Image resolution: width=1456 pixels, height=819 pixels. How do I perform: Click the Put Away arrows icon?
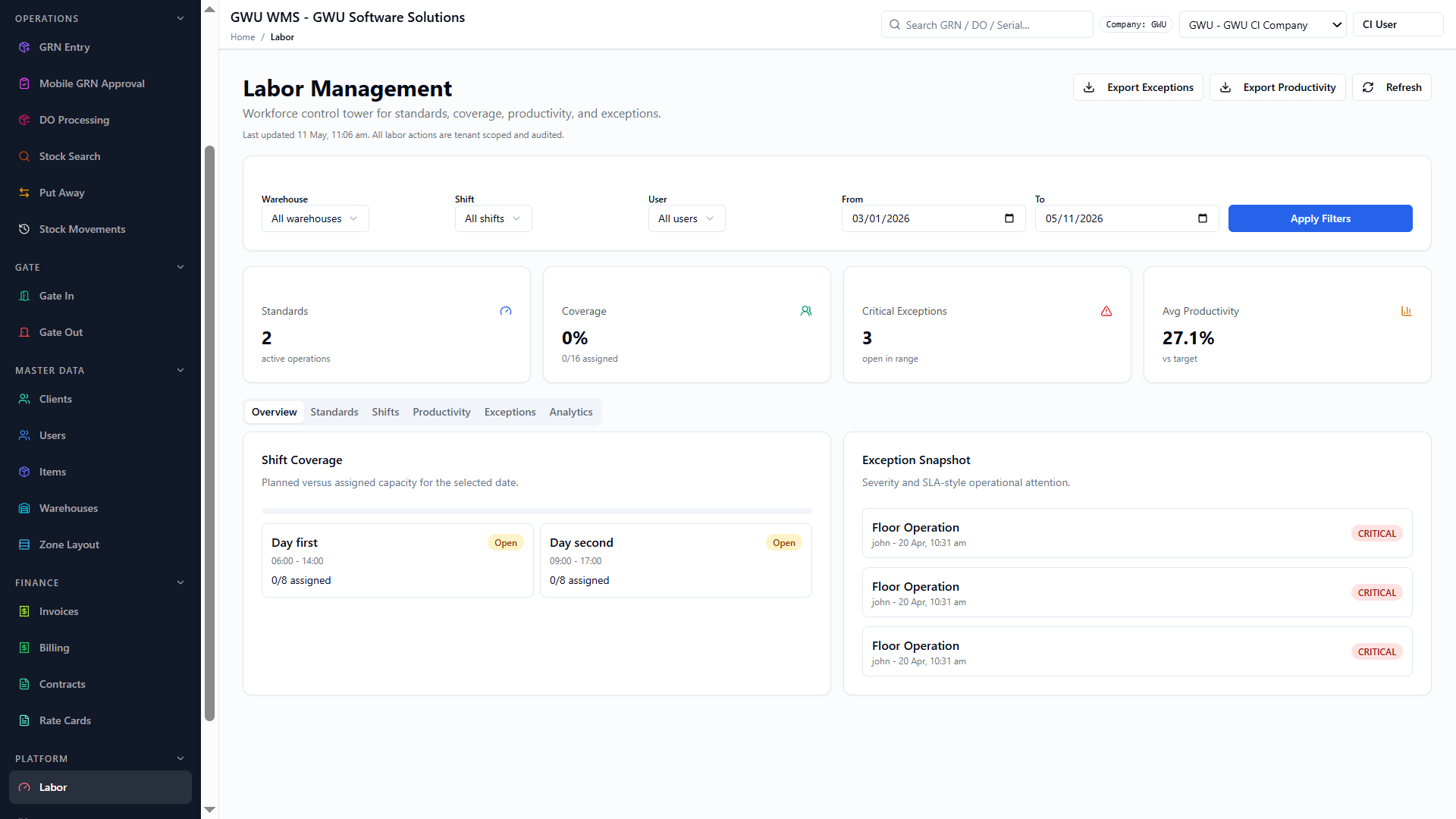tap(24, 193)
